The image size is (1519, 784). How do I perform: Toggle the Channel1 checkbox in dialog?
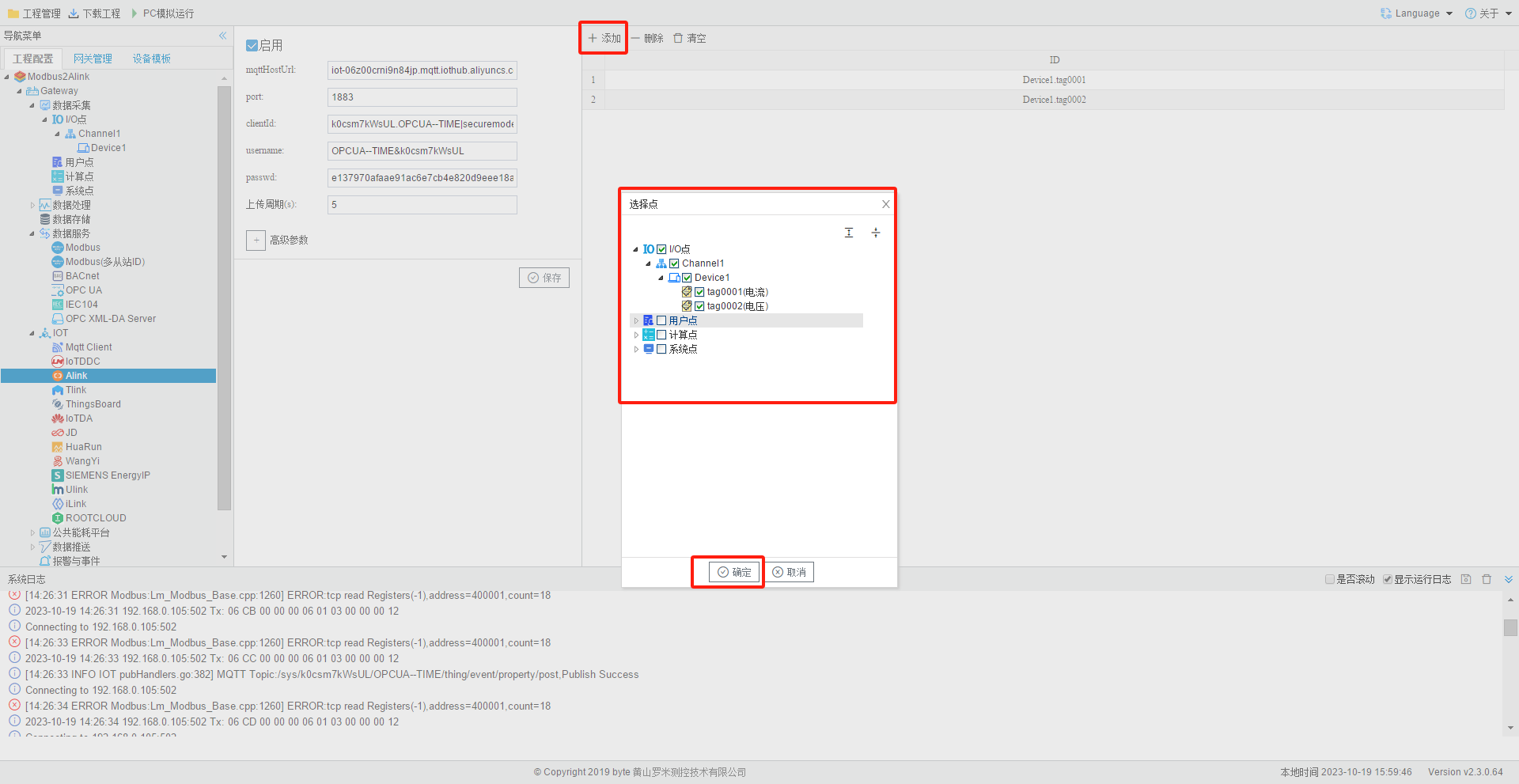coord(675,263)
